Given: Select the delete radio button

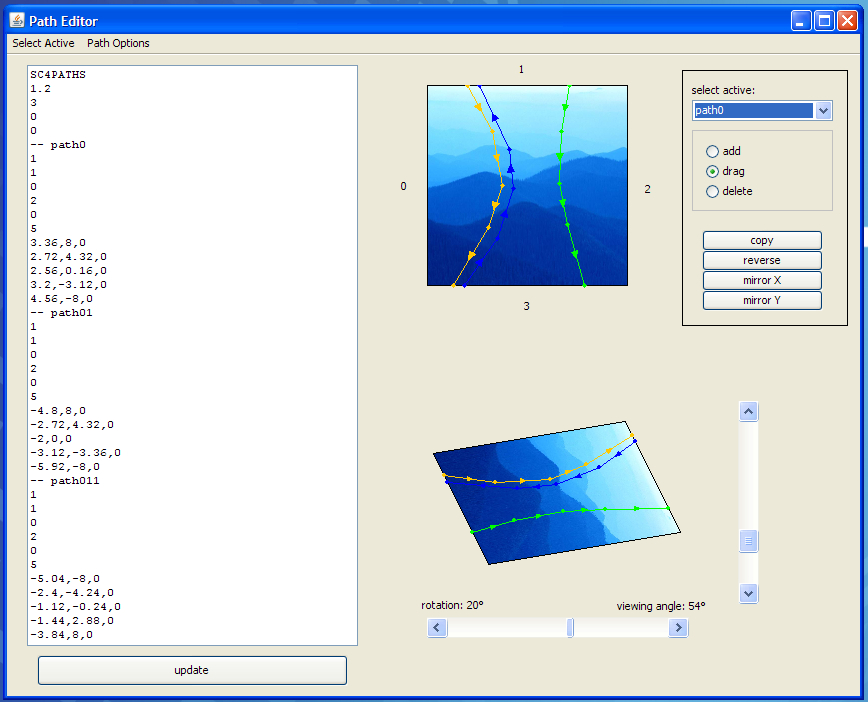Looking at the screenshot, I should point(713,192).
